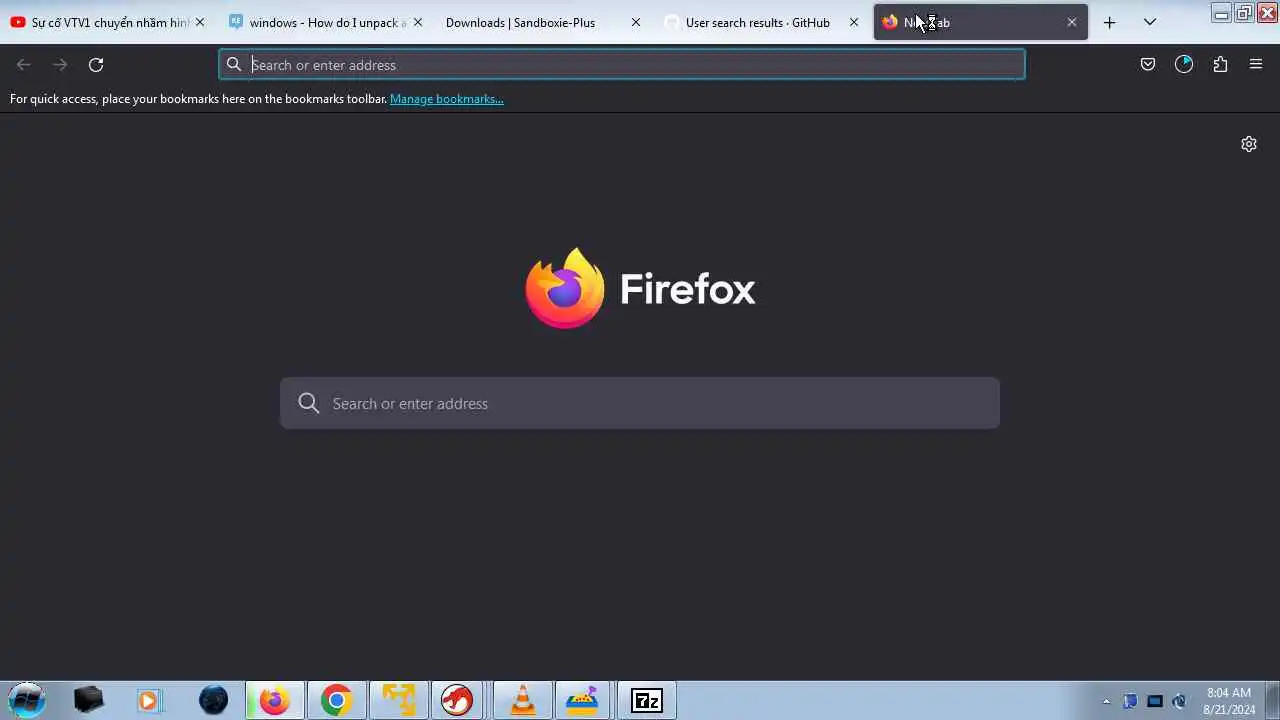
Task: Close the YouTube VTV1 tab
Action: point(199,22)
